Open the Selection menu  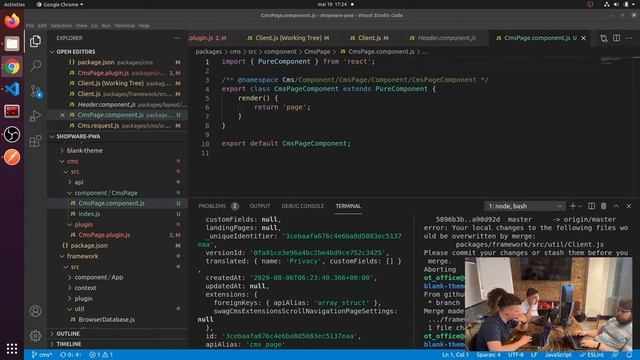coord(61,26)
